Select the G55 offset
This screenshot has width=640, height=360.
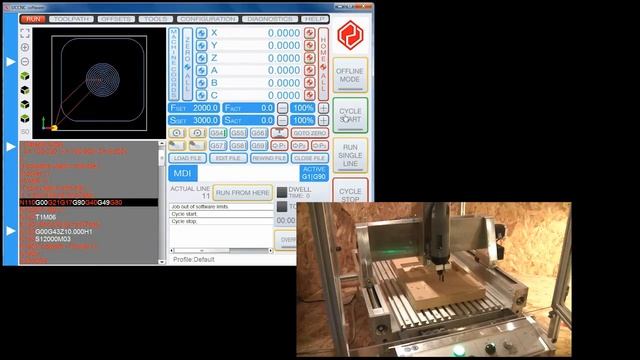[x=238, y=133]
